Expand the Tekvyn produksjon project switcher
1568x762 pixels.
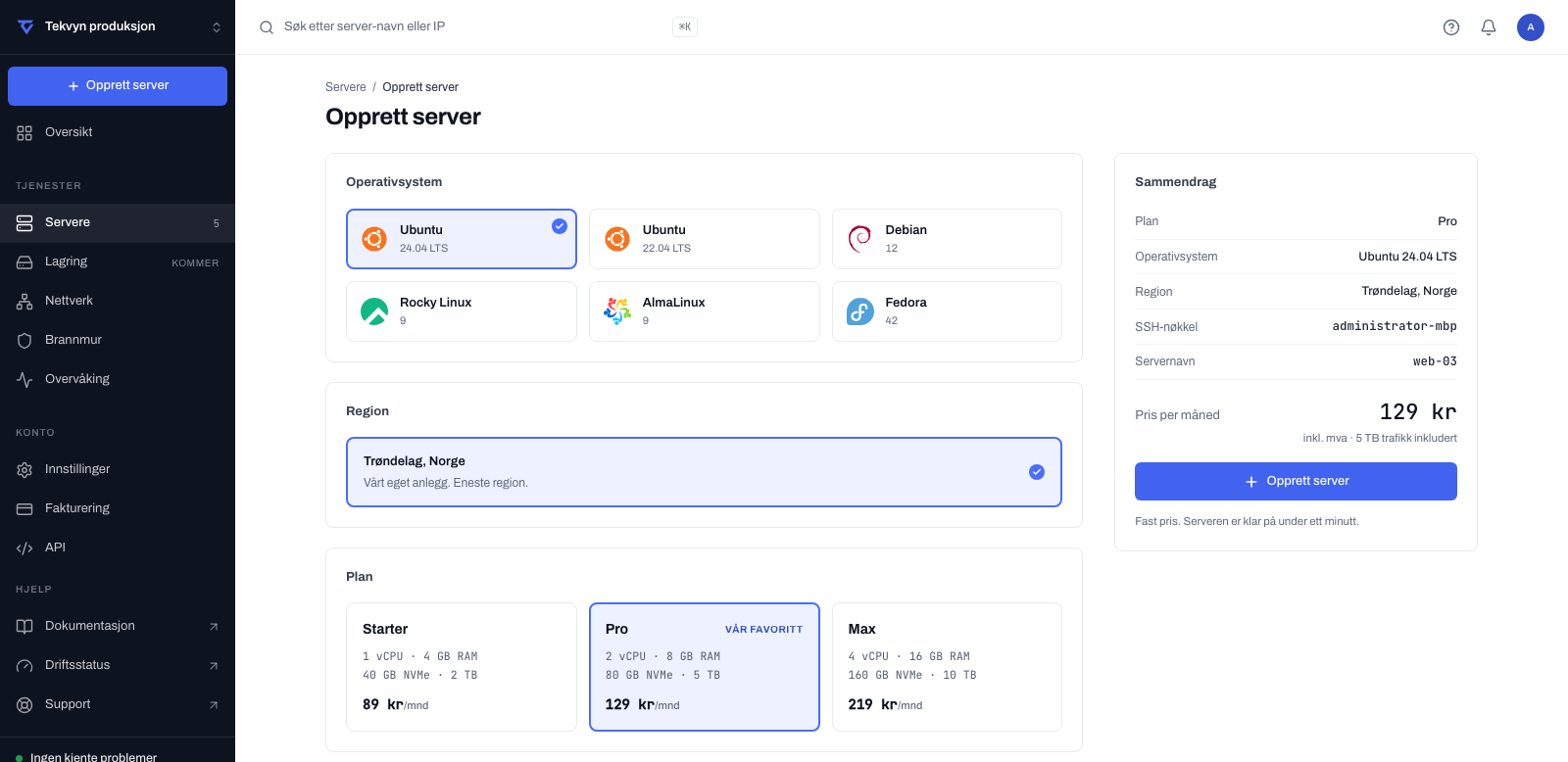coord(118,26)
